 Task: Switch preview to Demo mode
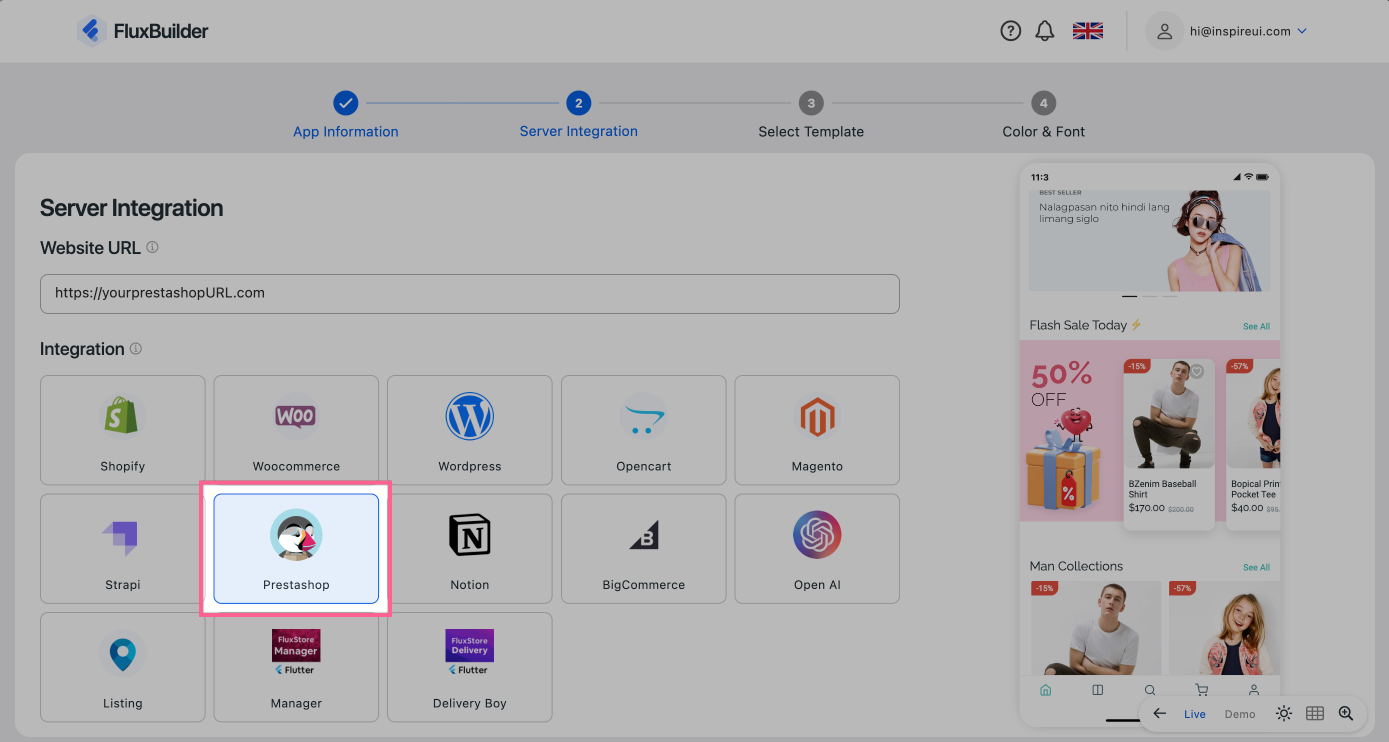[1240, 714]
